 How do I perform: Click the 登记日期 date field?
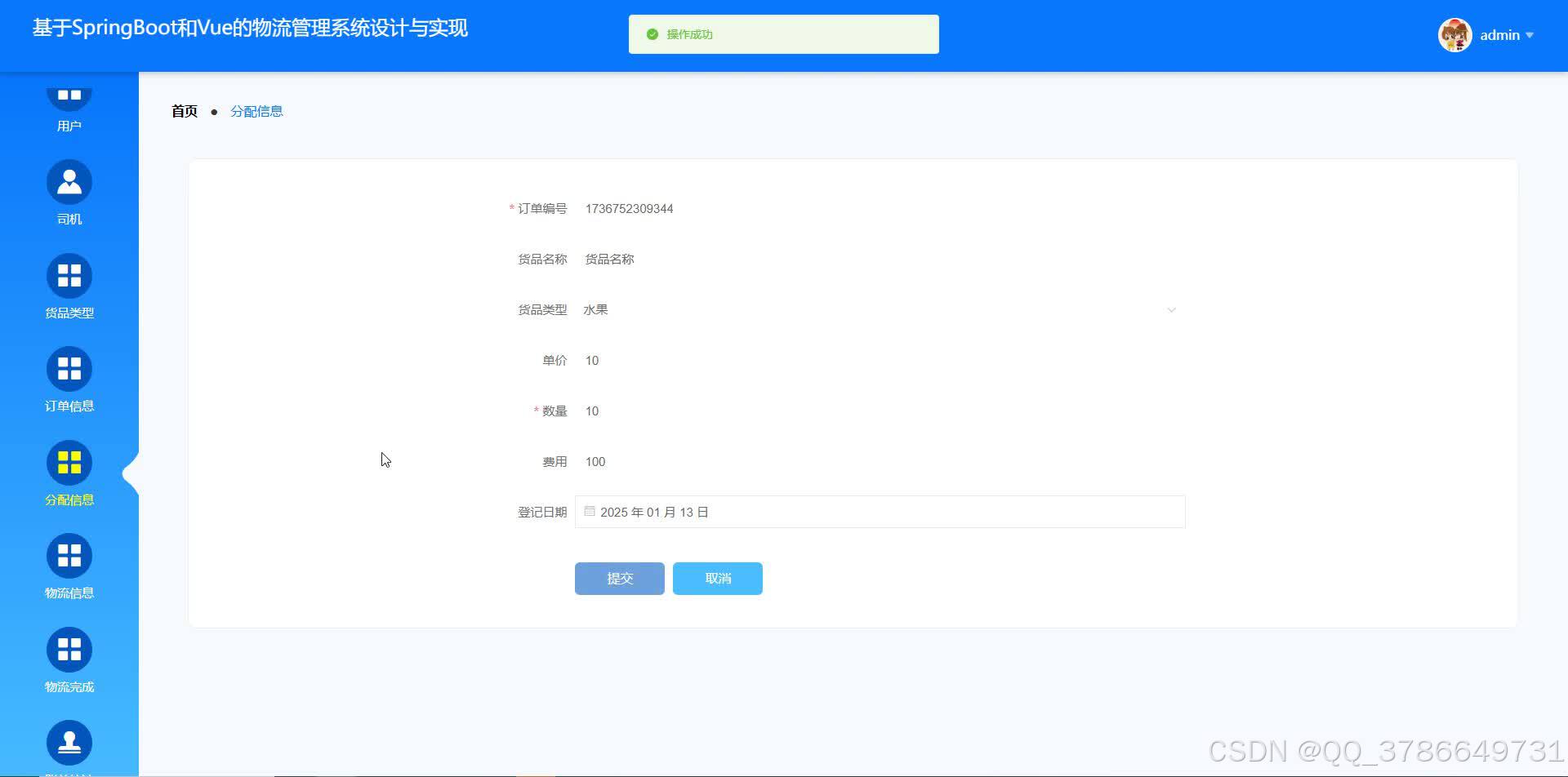point(880,512)
